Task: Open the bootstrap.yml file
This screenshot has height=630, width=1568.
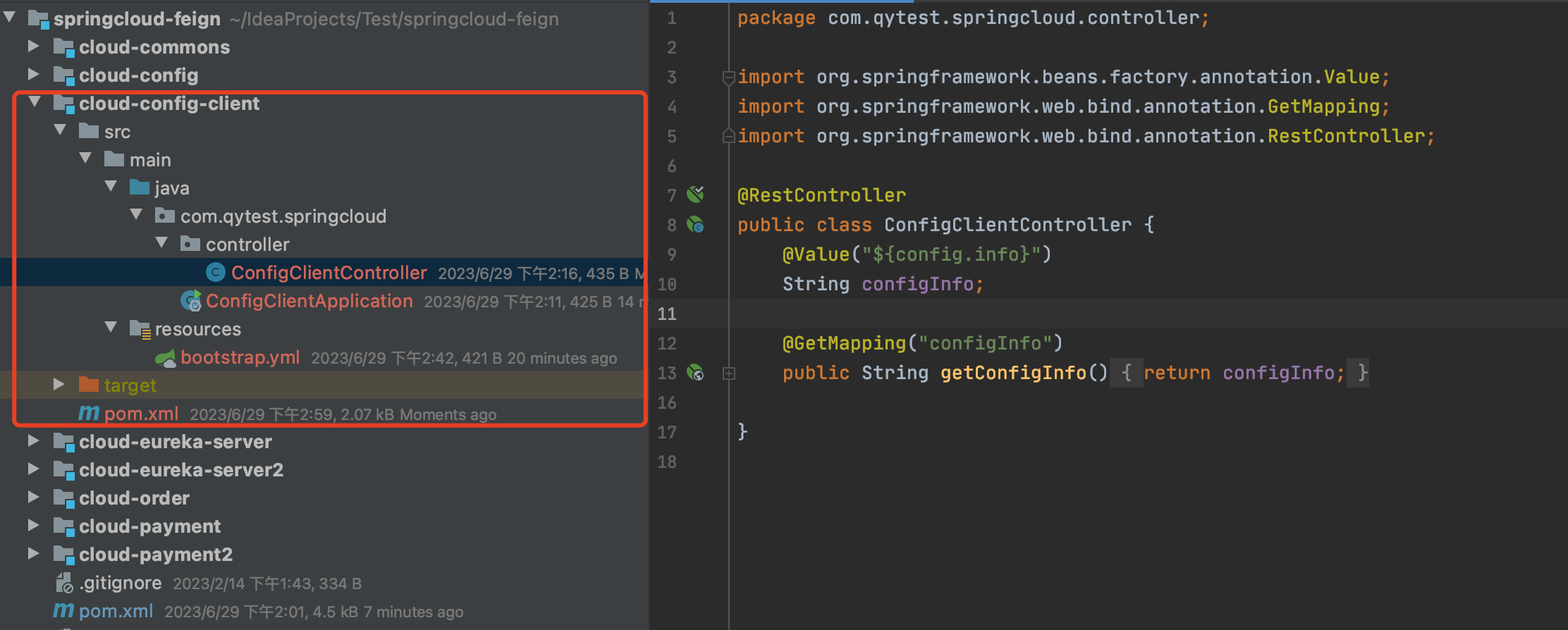Action: pos(240,357)
